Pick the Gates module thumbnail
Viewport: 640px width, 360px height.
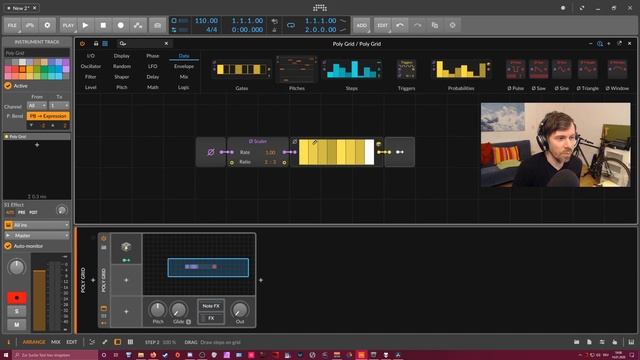(242, 69)
